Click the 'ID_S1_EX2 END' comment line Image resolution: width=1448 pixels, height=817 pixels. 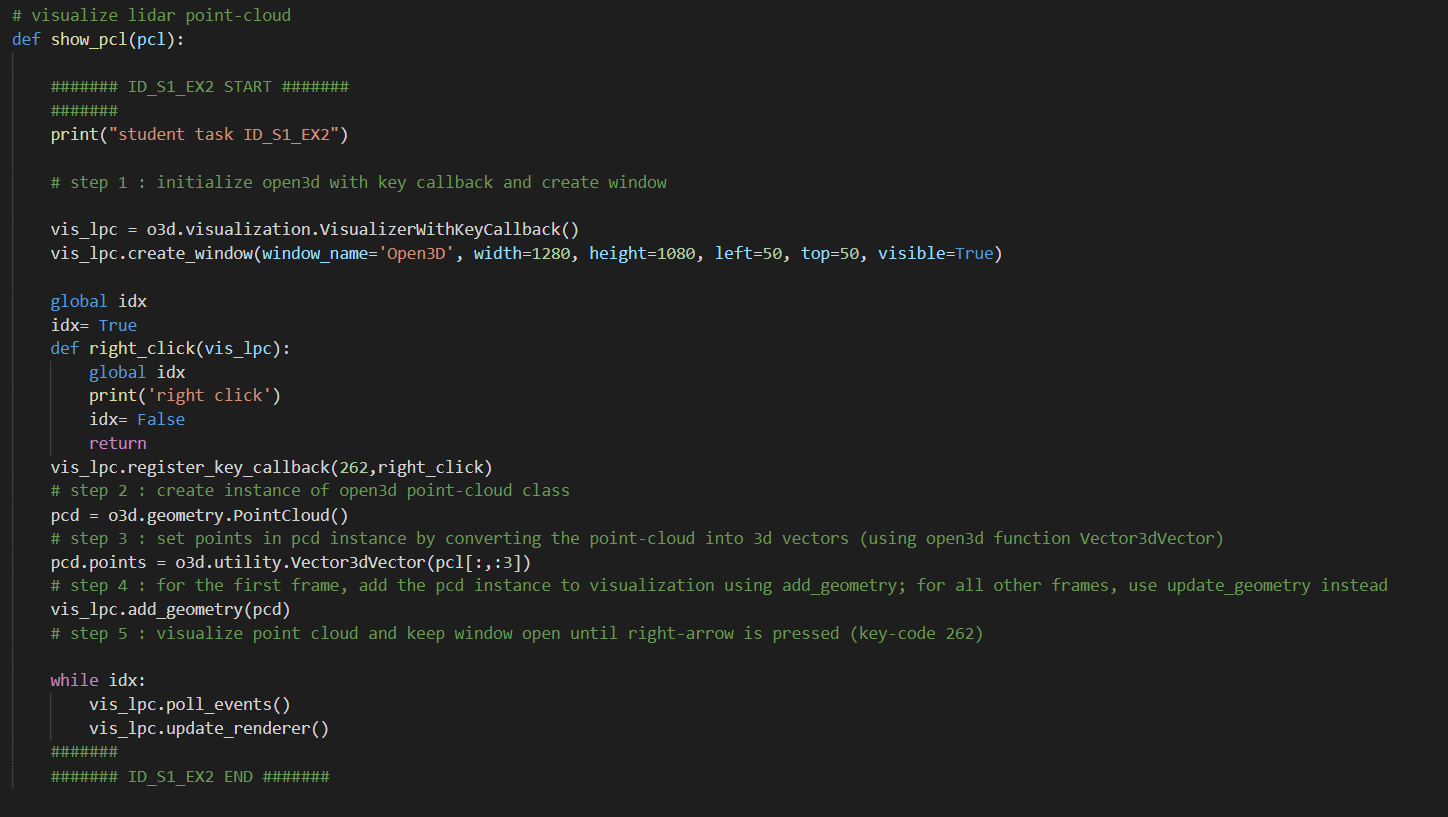(x=190, y=777)
